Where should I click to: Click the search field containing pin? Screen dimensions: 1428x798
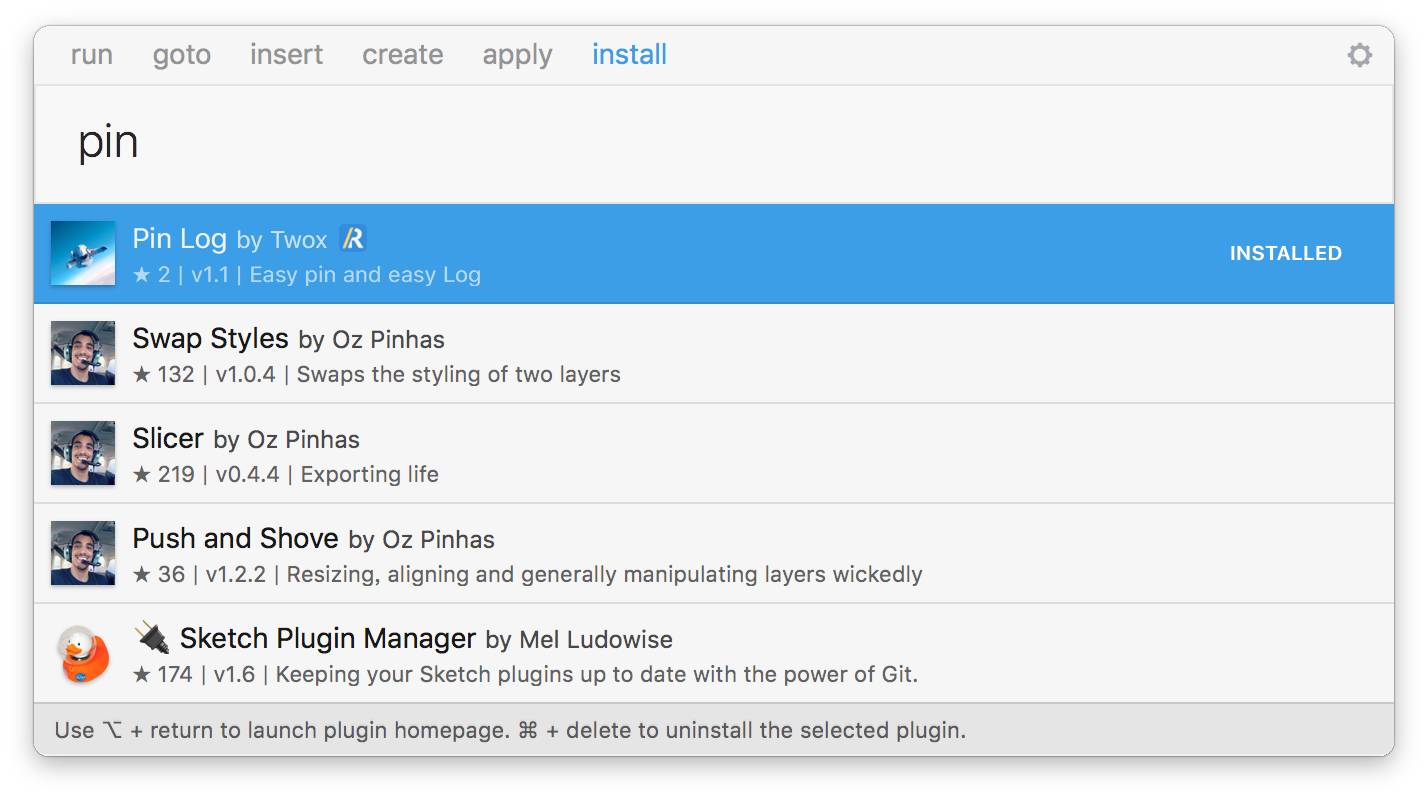click(x=714, y=144)
